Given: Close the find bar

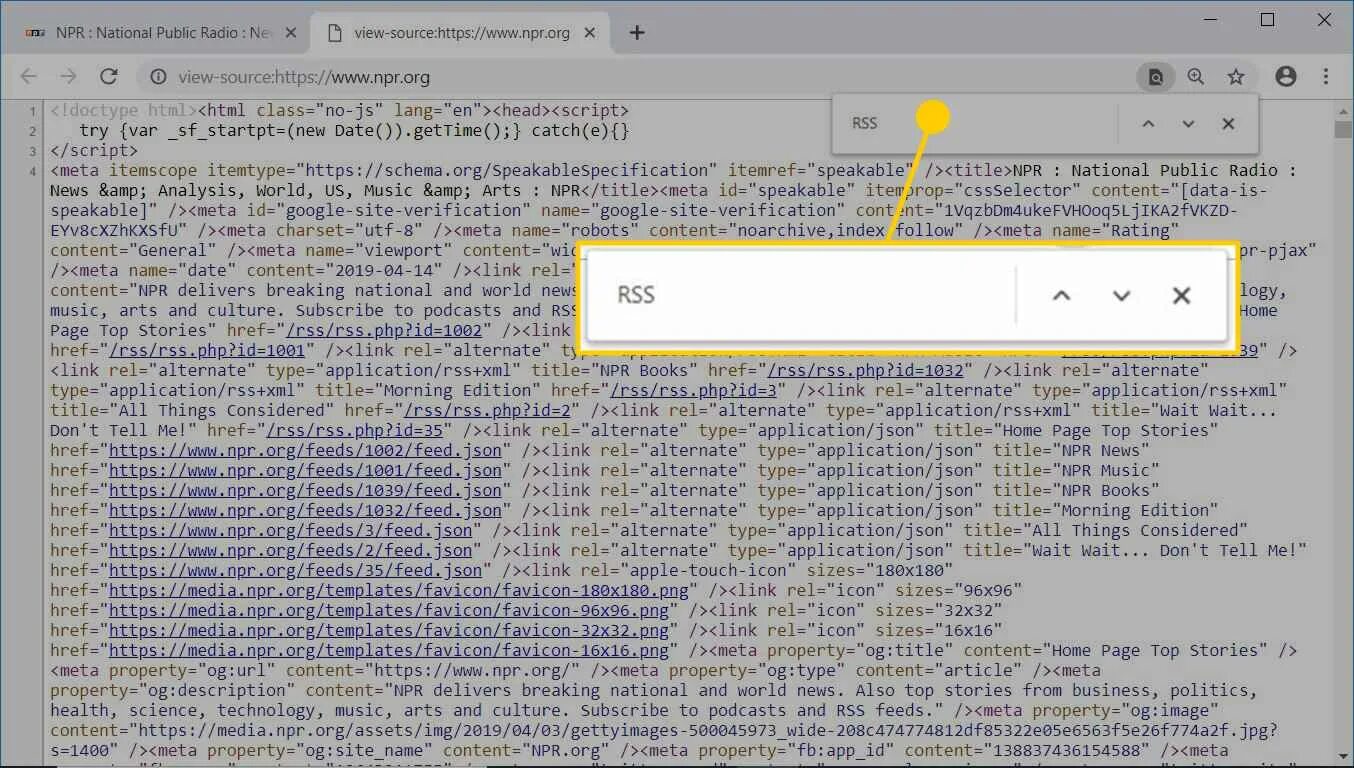Looking at the screenshot, I should coord(1228,123).
